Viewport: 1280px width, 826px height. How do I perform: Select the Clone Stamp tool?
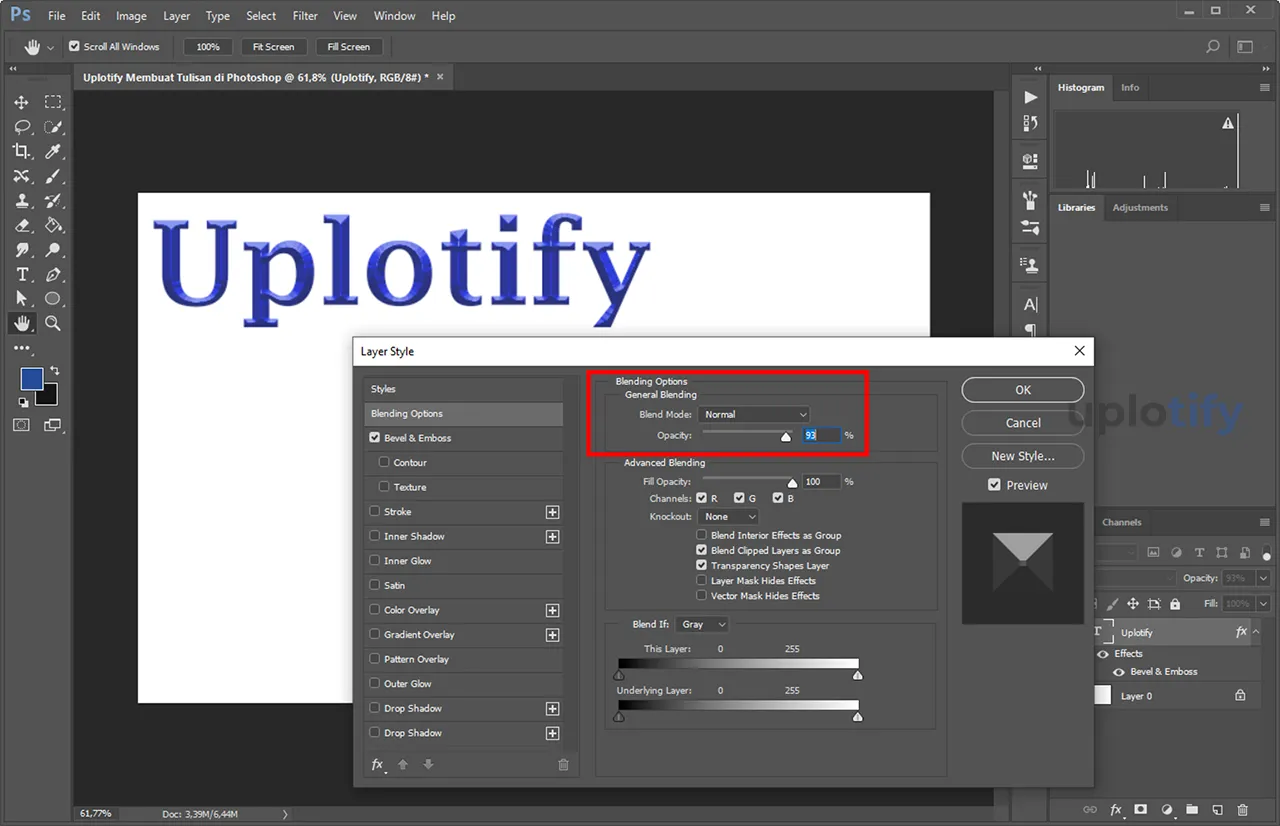pyautogui.click(x=21, y=201)
